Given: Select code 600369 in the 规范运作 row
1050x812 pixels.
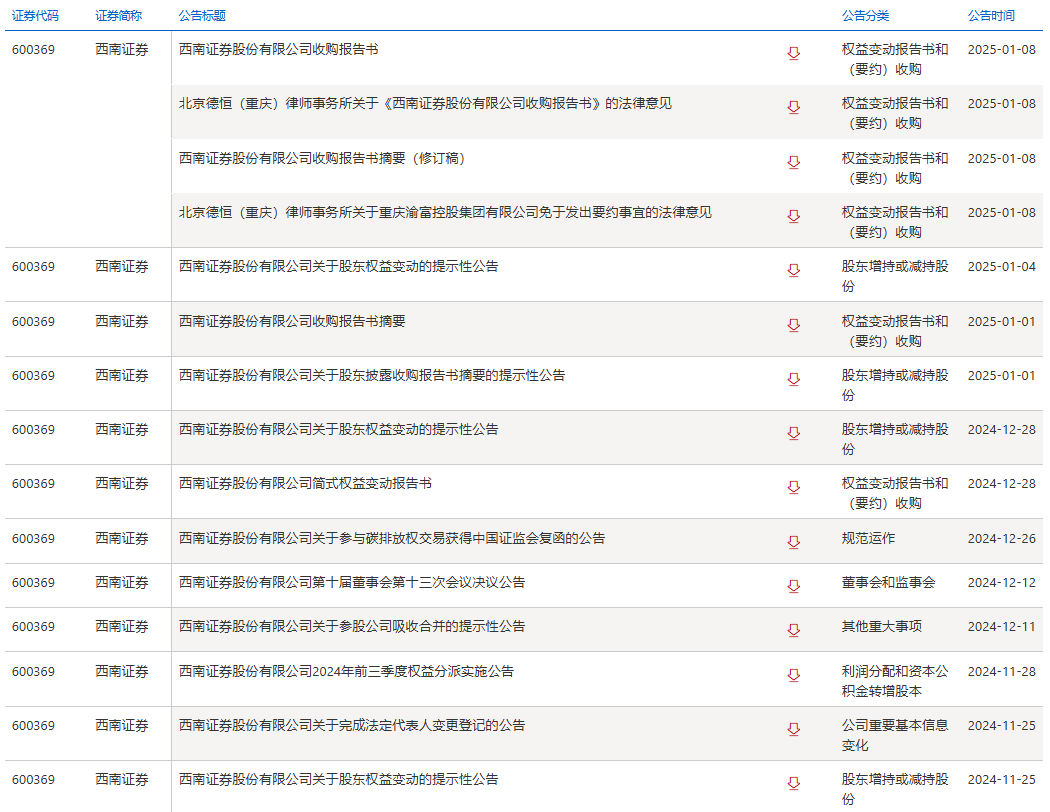Looking at the screenshot, I should coord(33,538).
